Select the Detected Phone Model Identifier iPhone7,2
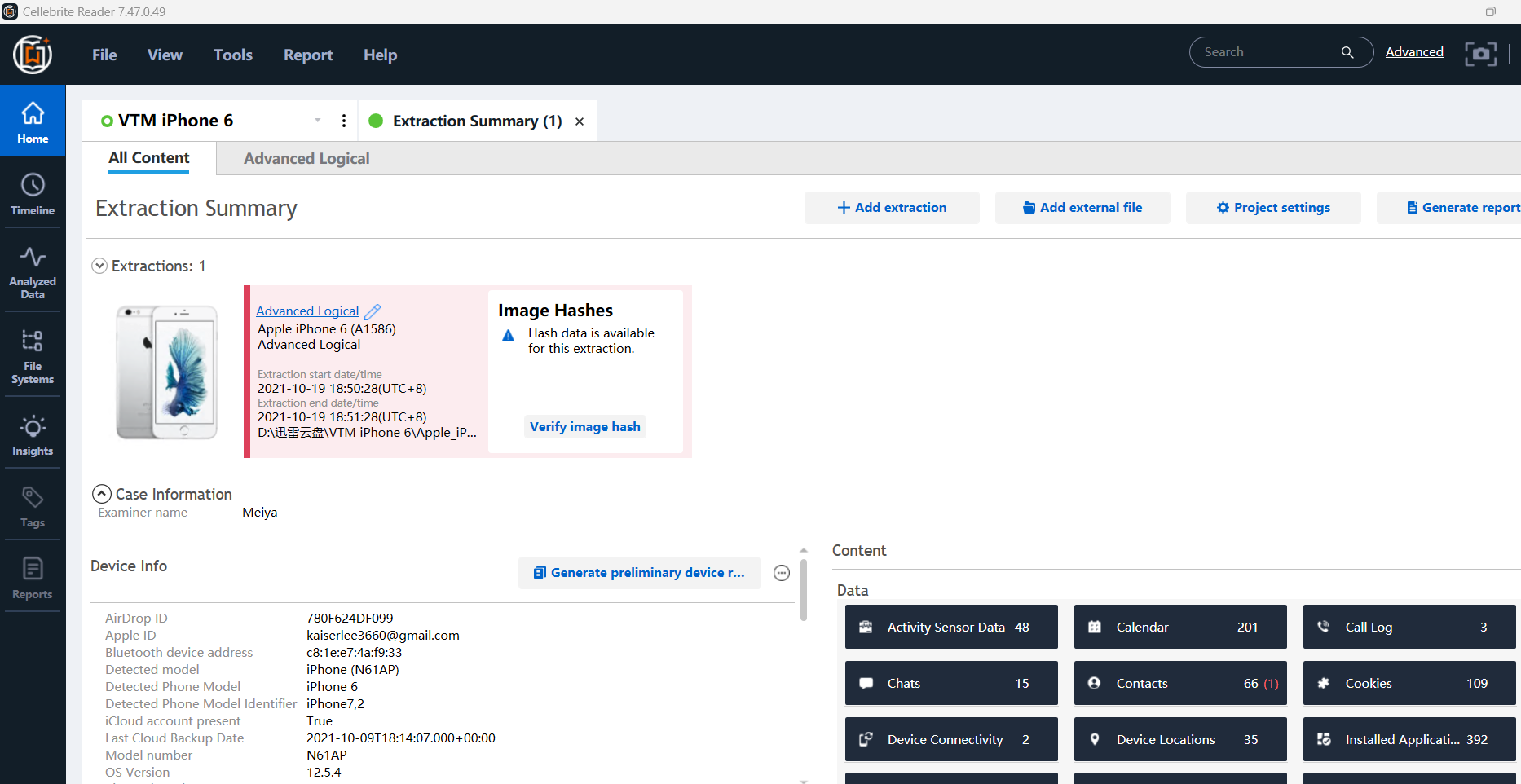 [335, 703]
